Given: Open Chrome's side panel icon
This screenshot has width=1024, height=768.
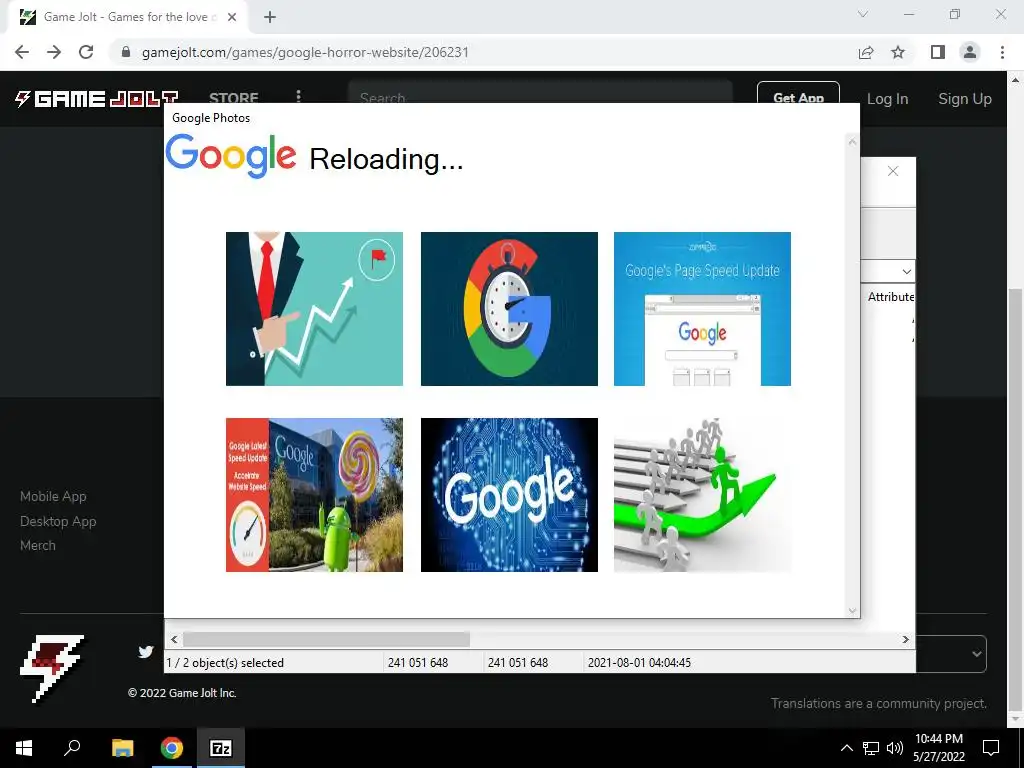Looking at the screenshot, I should (938, 52).
